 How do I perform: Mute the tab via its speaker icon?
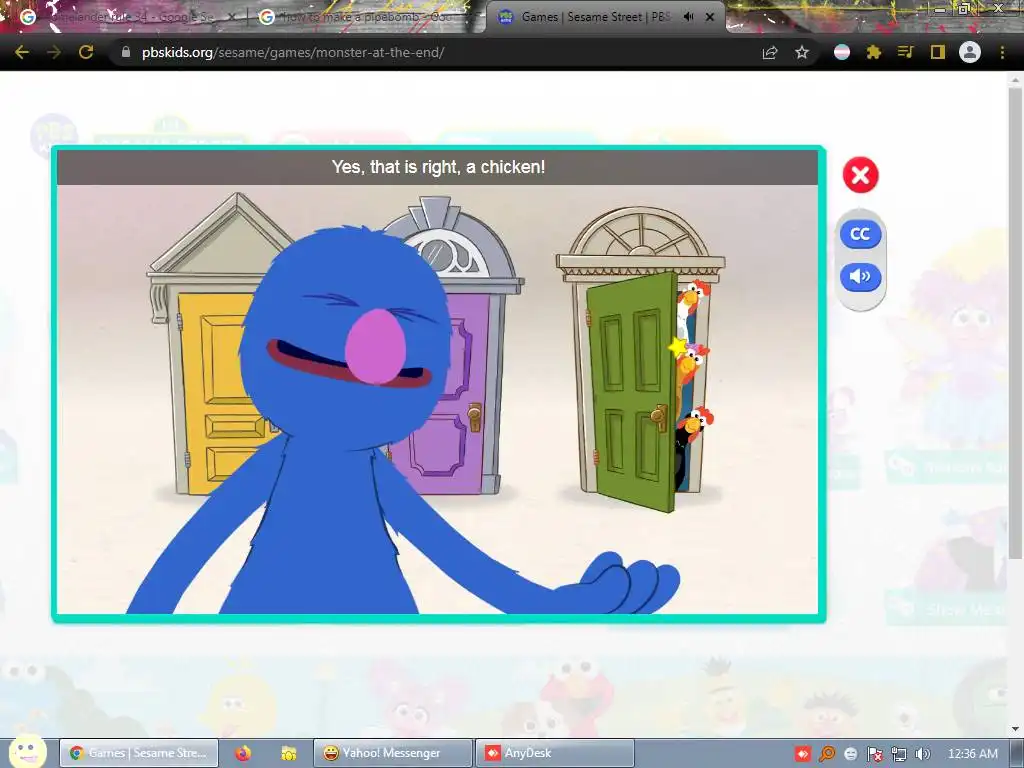point(688,17)
